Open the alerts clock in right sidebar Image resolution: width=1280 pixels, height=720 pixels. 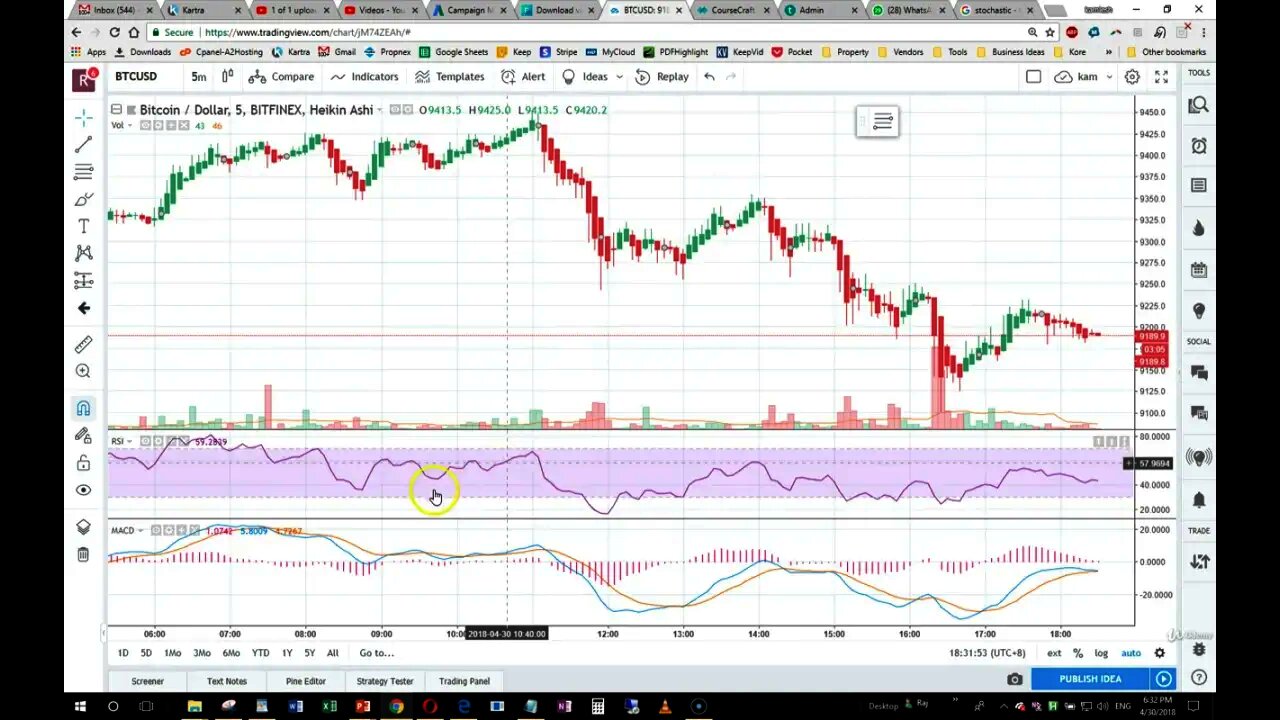point(1198,146)
